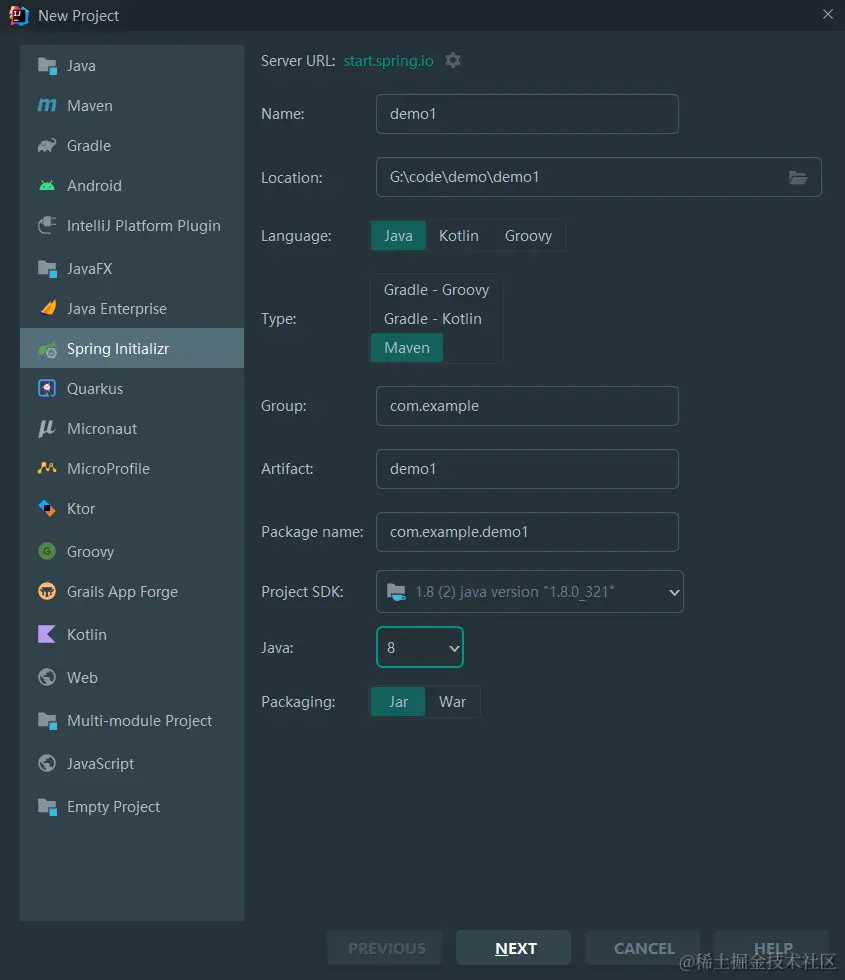Browse for location with folder icon
Image resolution: width=845 pixels, height=980 pixels.
pos(797,177)
